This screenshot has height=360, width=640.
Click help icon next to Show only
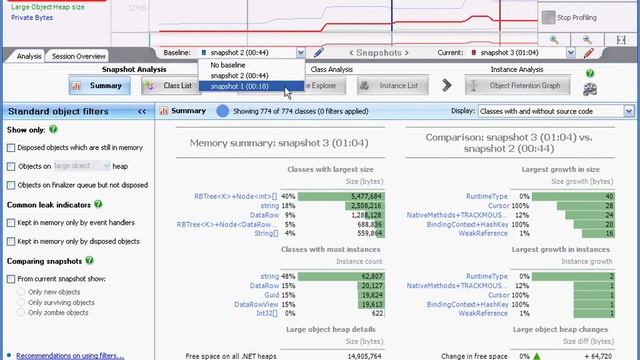(53, 129)
